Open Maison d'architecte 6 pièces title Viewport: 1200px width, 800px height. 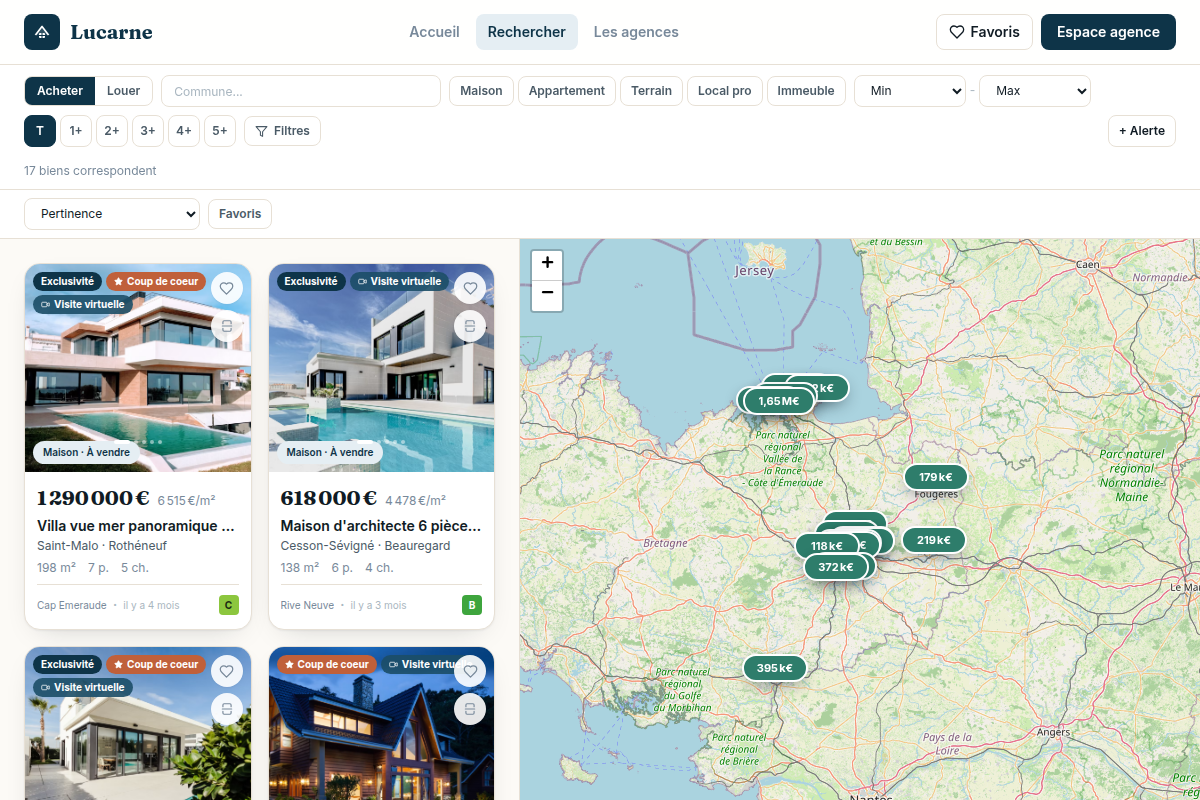coord(381,526)
